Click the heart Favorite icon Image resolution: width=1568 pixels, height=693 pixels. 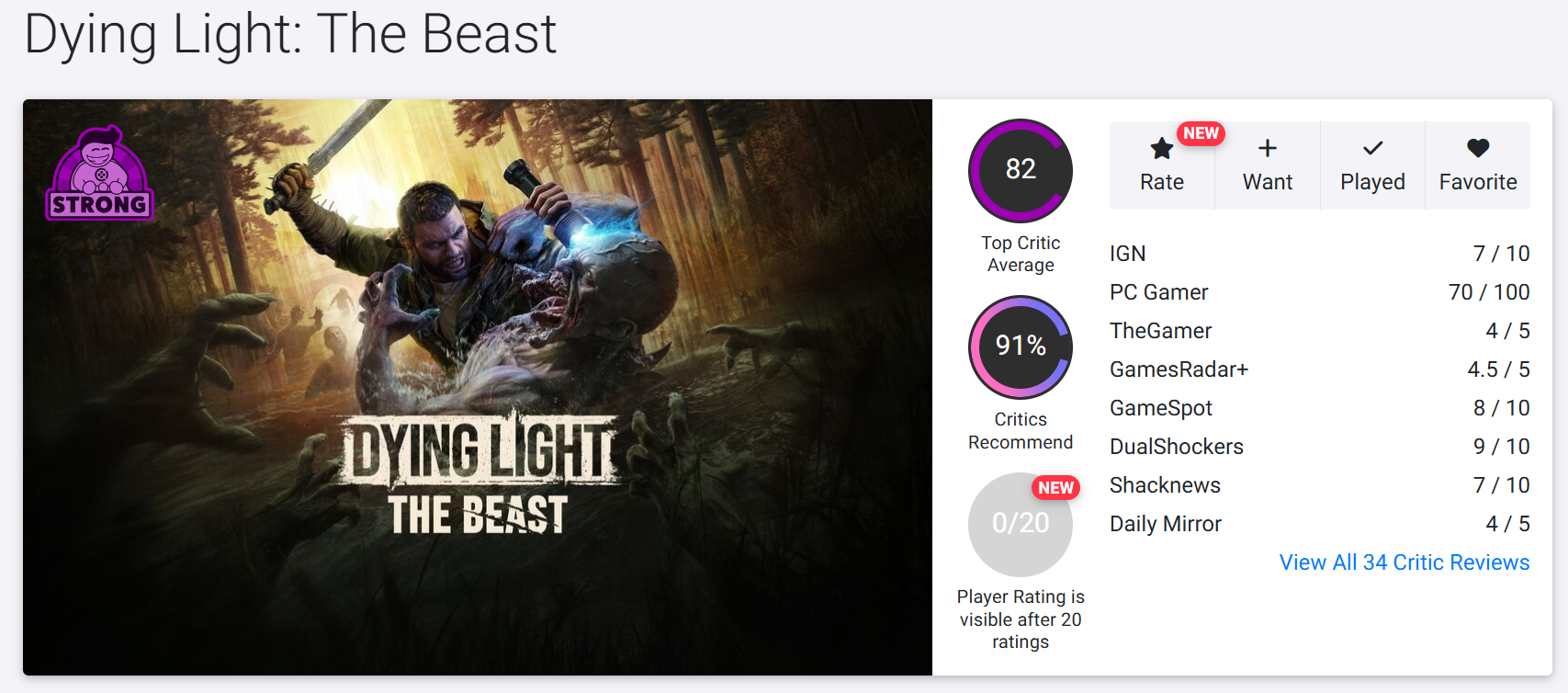[1478, 148]
